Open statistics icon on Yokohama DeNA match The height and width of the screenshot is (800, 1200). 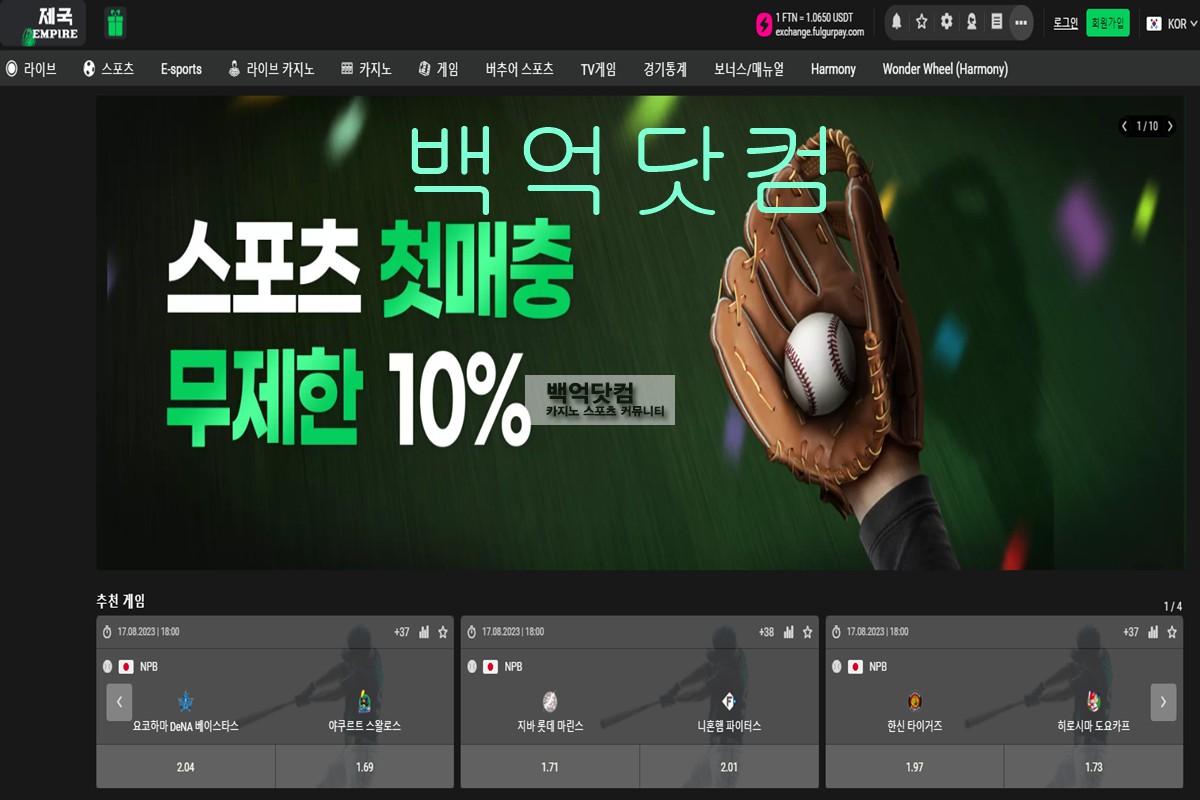point(424,632)
